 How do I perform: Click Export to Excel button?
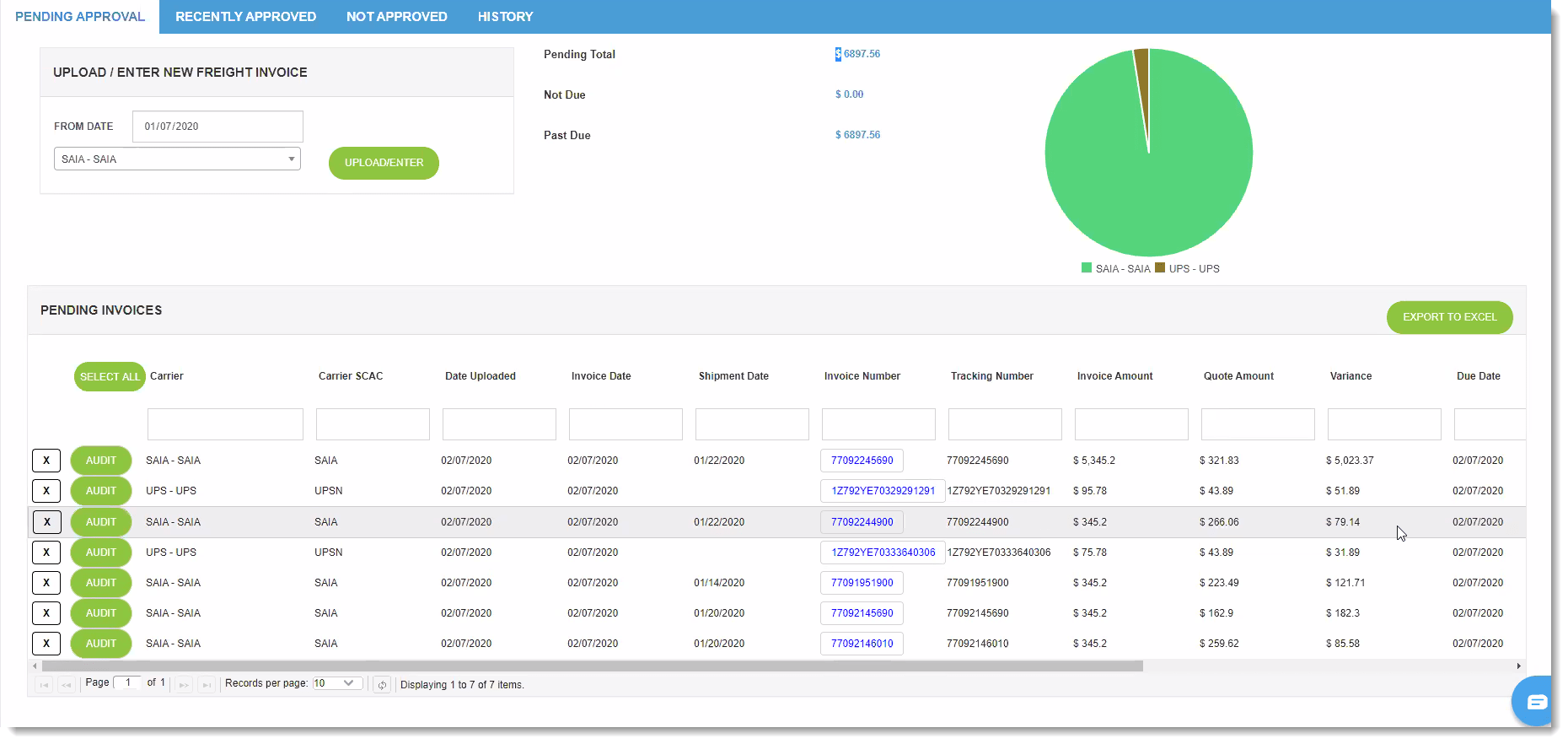[1449, 317]
